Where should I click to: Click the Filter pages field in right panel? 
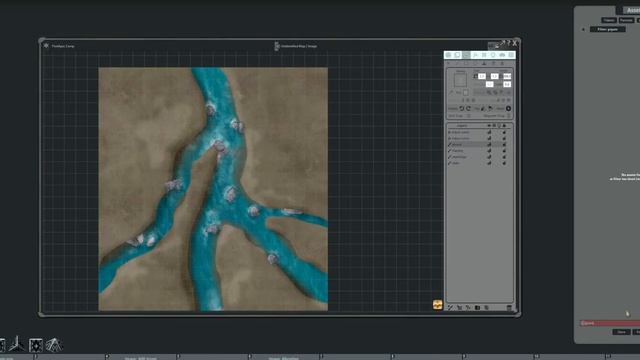608,29
